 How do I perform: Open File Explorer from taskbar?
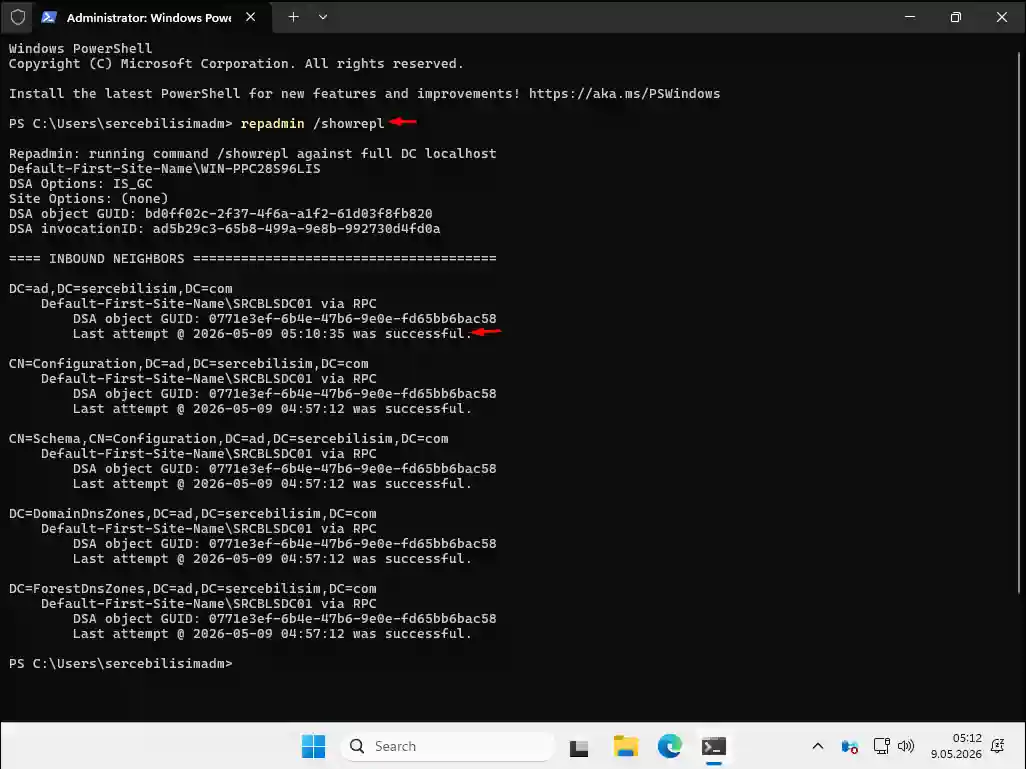tap(626, 746)
